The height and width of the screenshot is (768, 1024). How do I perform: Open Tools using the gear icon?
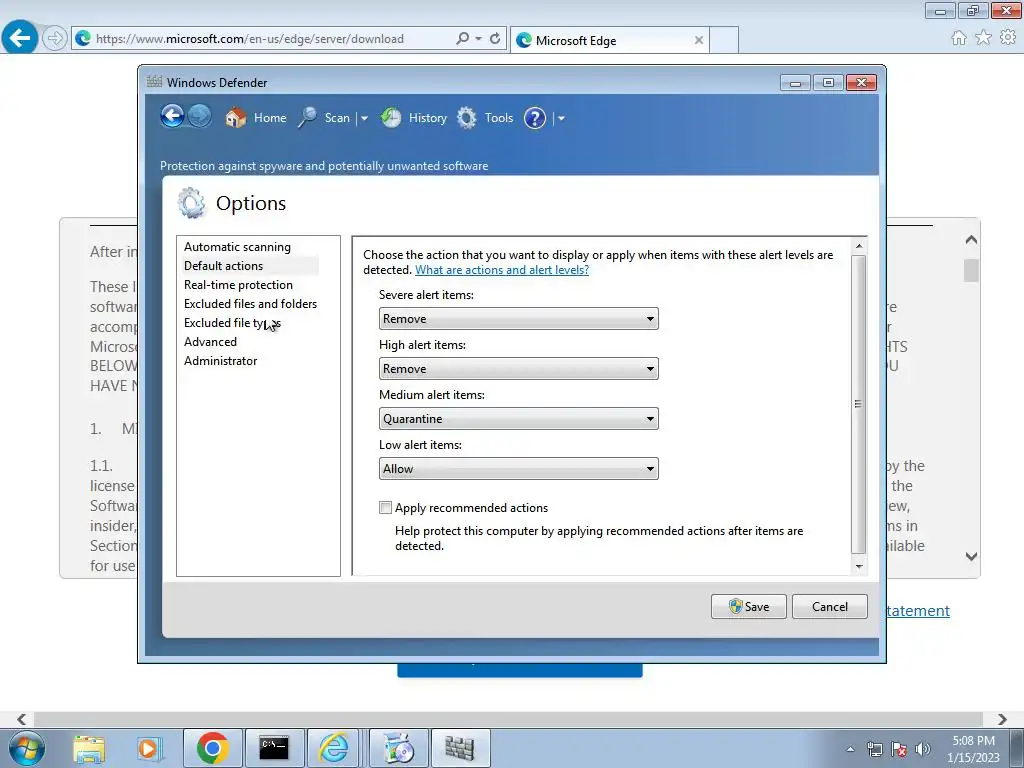tap(466, 118)
